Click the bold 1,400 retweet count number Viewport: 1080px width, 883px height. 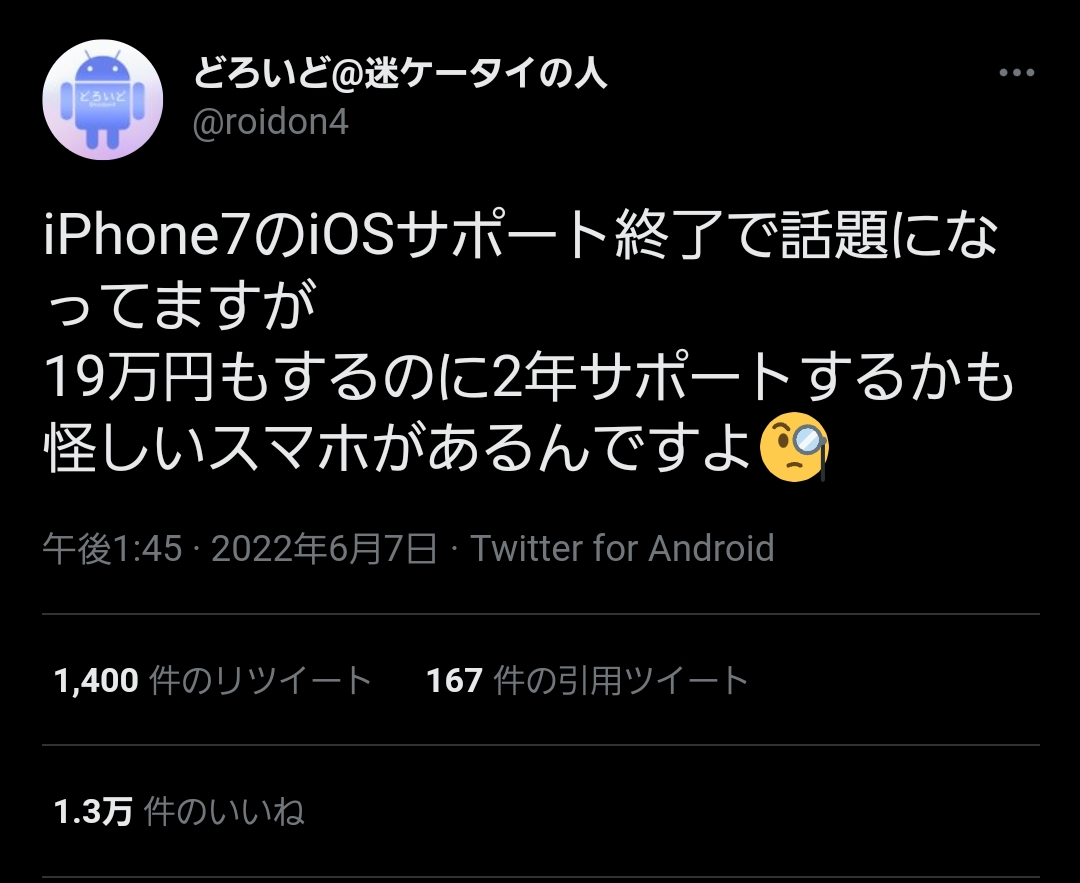[96, 681]
